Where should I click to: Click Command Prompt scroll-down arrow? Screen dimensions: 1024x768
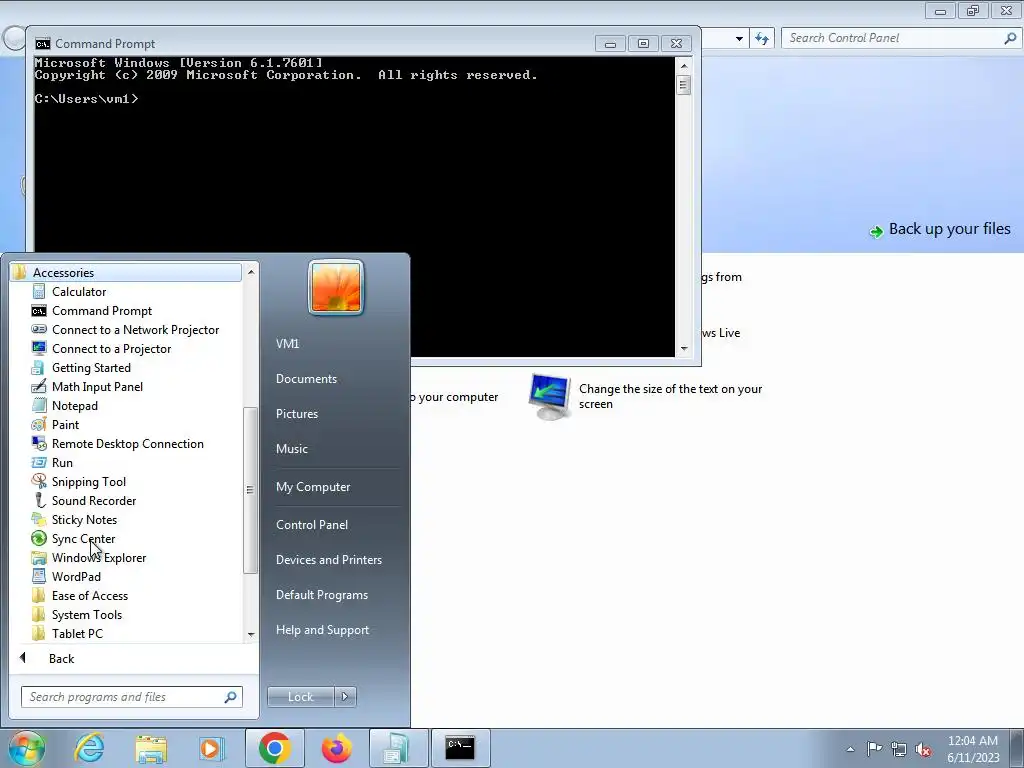coord(684,349)
